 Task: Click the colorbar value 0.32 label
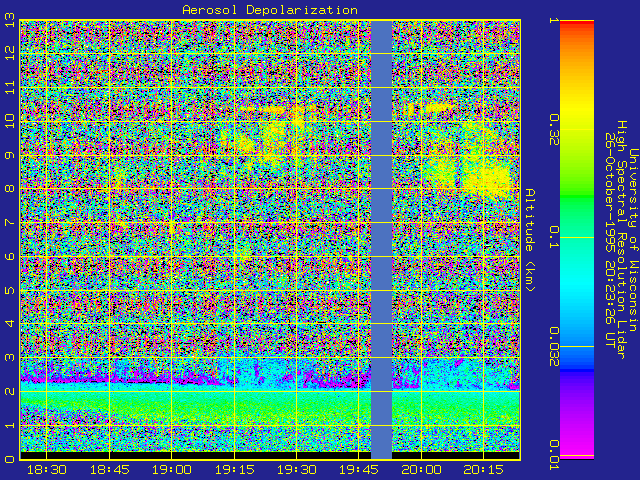point(554,130)
